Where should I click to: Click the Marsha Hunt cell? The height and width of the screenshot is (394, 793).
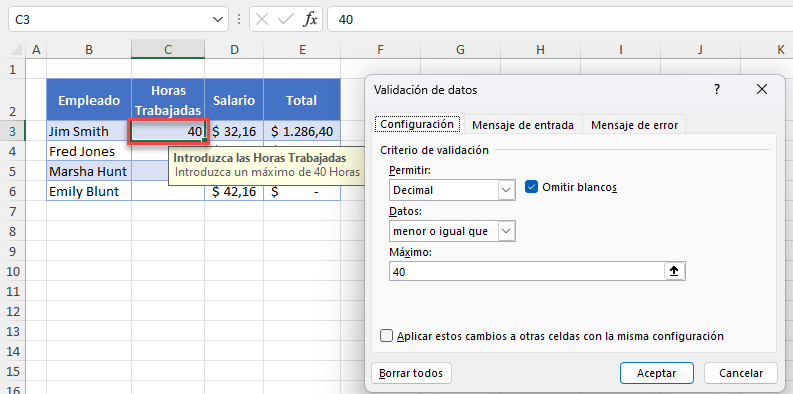coord(89,171)
